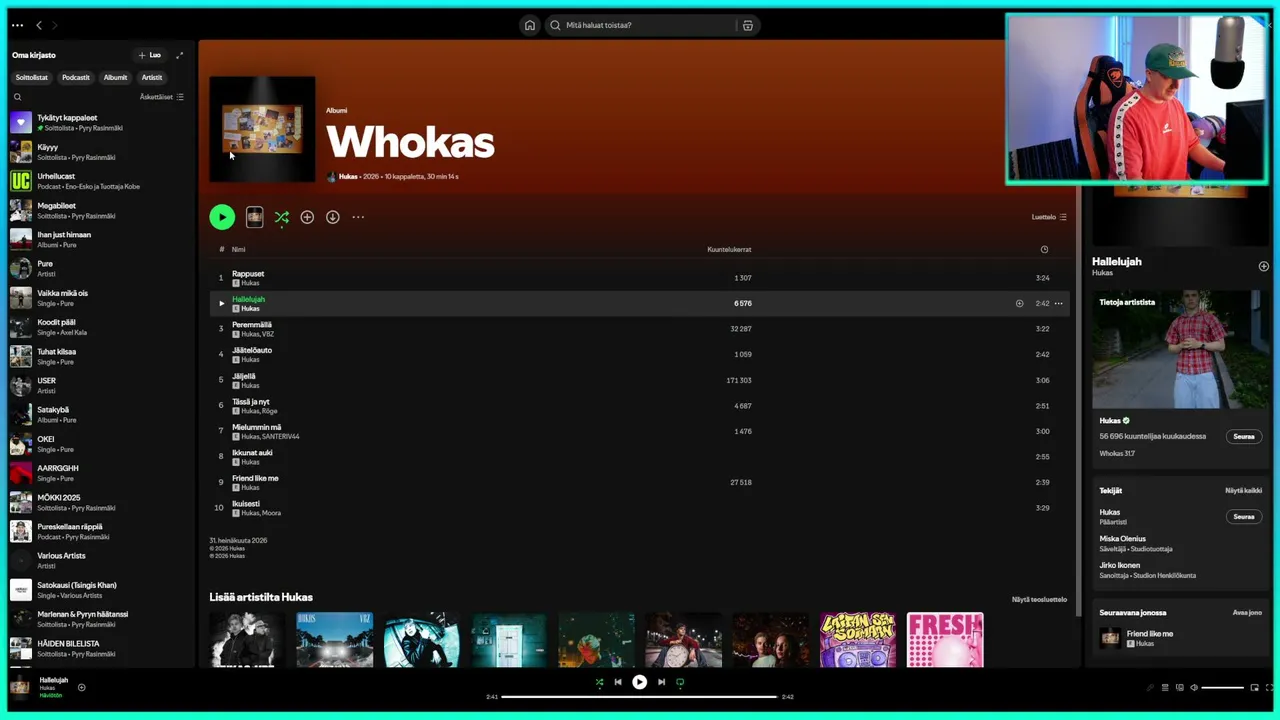Go to the Home screen
Screen dimensions: 1280x720
click(530, 25)
